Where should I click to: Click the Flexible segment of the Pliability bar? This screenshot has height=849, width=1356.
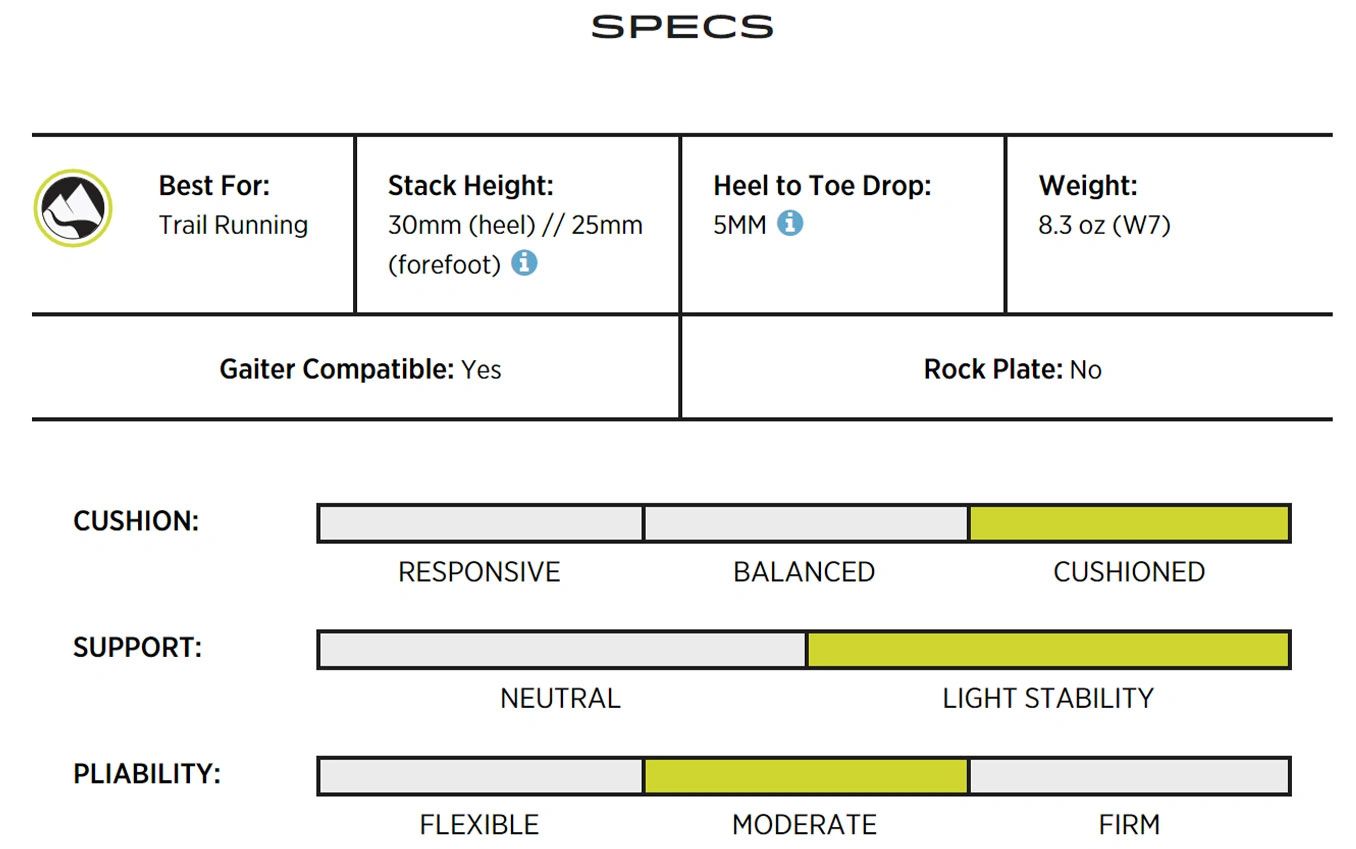pos(481,776)
